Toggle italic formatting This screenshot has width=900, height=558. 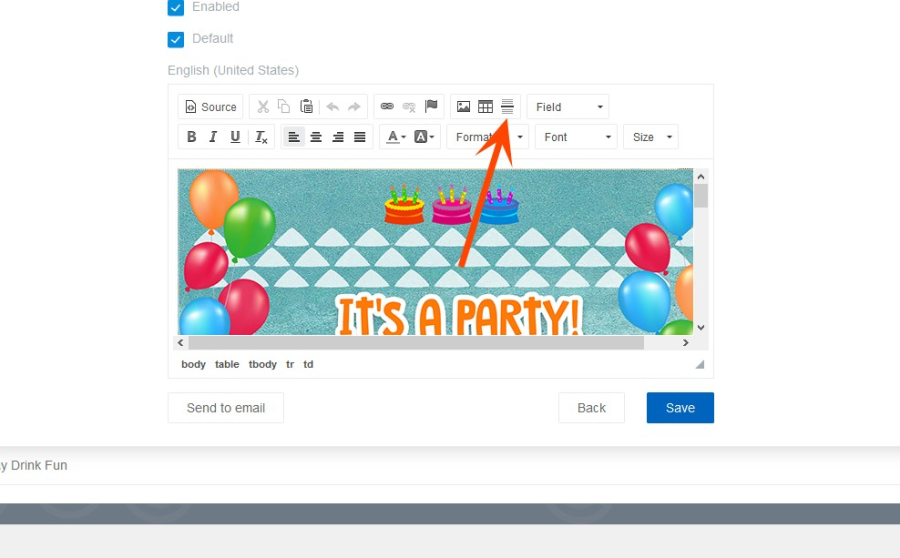pyautogui.click(x=213, y=137)
